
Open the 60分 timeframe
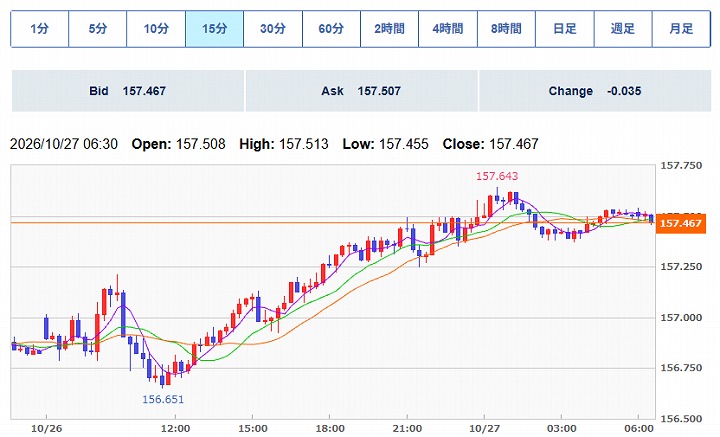[x=331, y=29]
